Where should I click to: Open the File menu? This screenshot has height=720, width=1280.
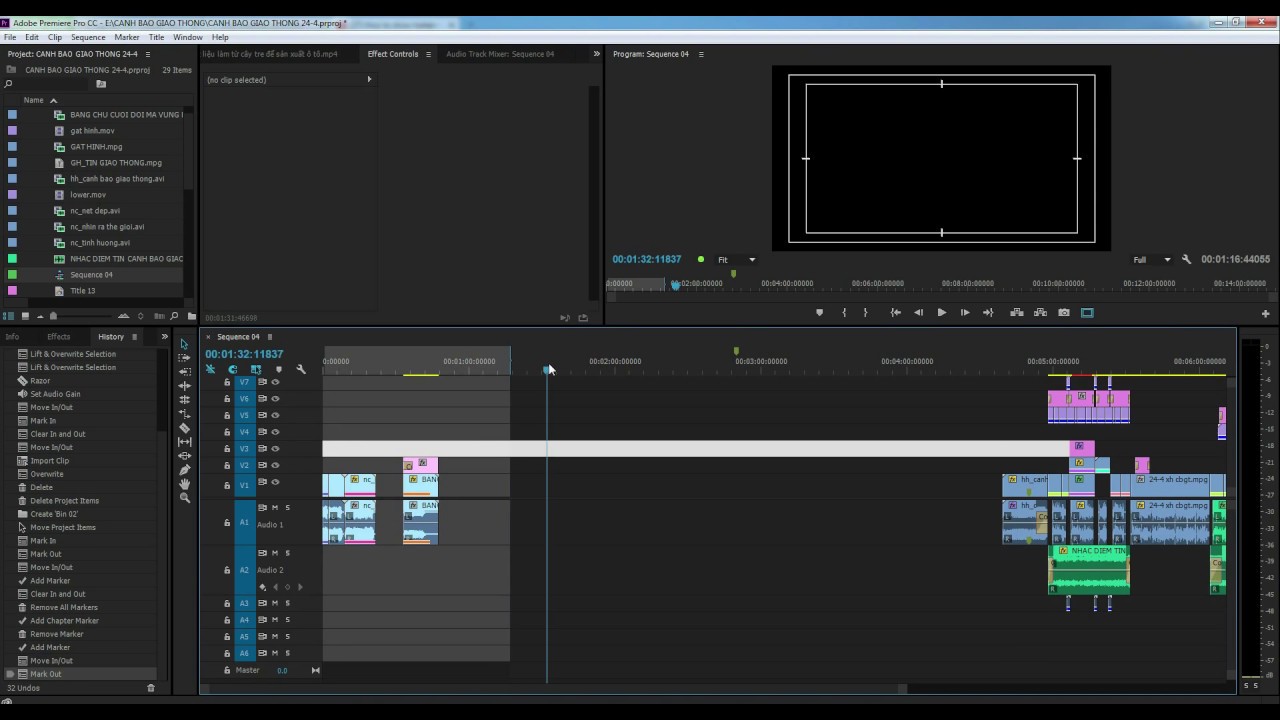coord(9,37)
